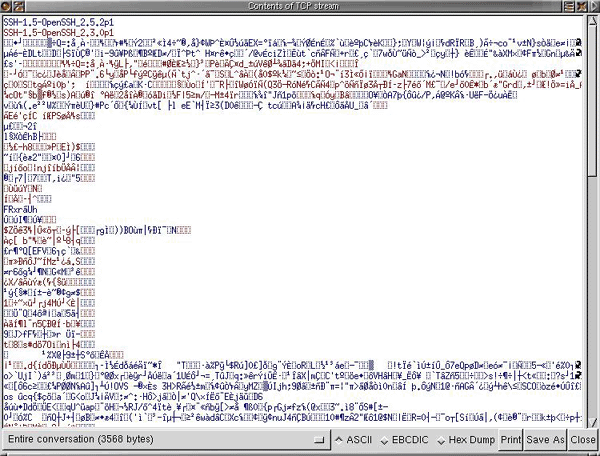The width and height of the screenshot is (600, 456).
Task: Click the Contents of TCP stream title bar
Action: coord(300,6)
